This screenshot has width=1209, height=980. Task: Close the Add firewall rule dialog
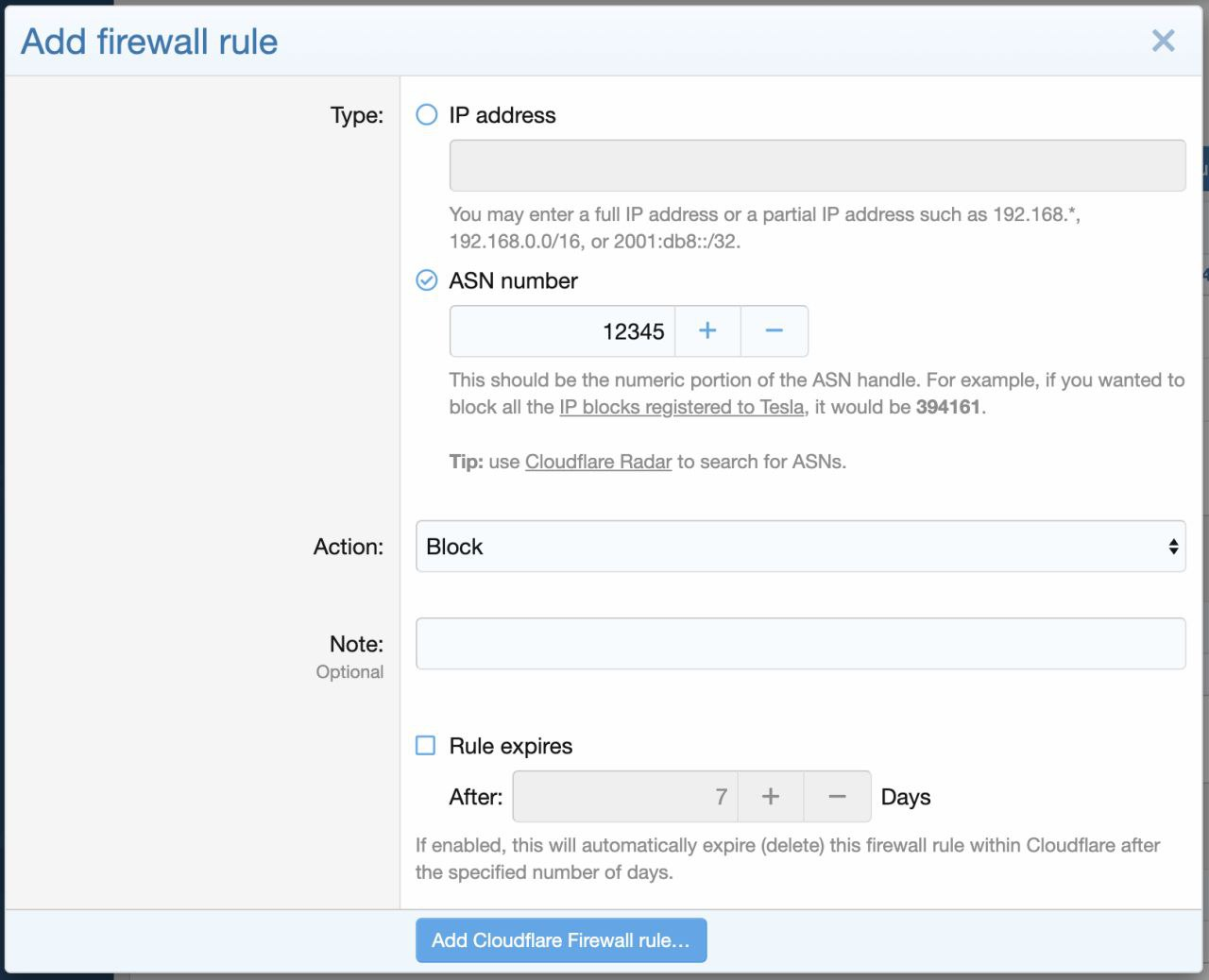point(1163,41)
